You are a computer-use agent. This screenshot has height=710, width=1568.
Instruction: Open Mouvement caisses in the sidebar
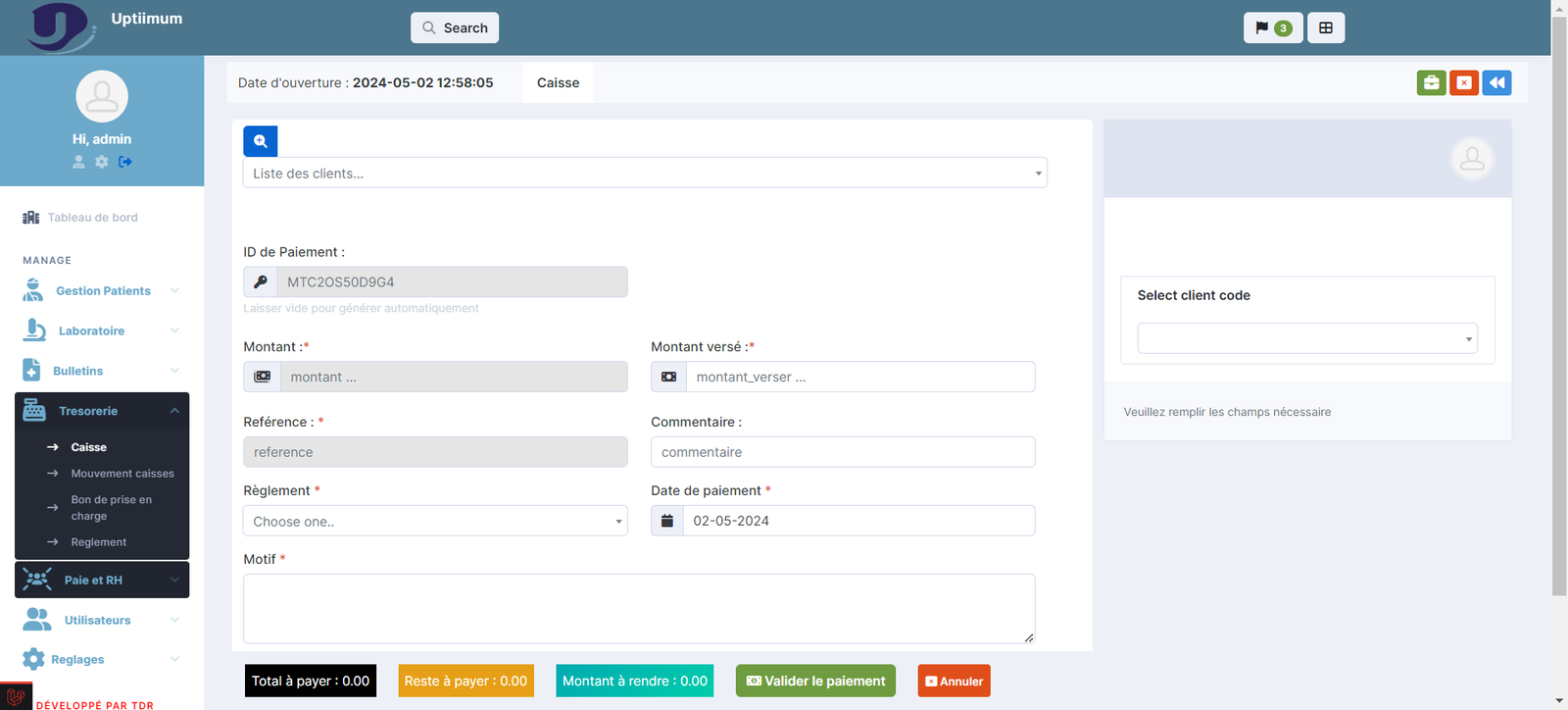pos(122,474)
